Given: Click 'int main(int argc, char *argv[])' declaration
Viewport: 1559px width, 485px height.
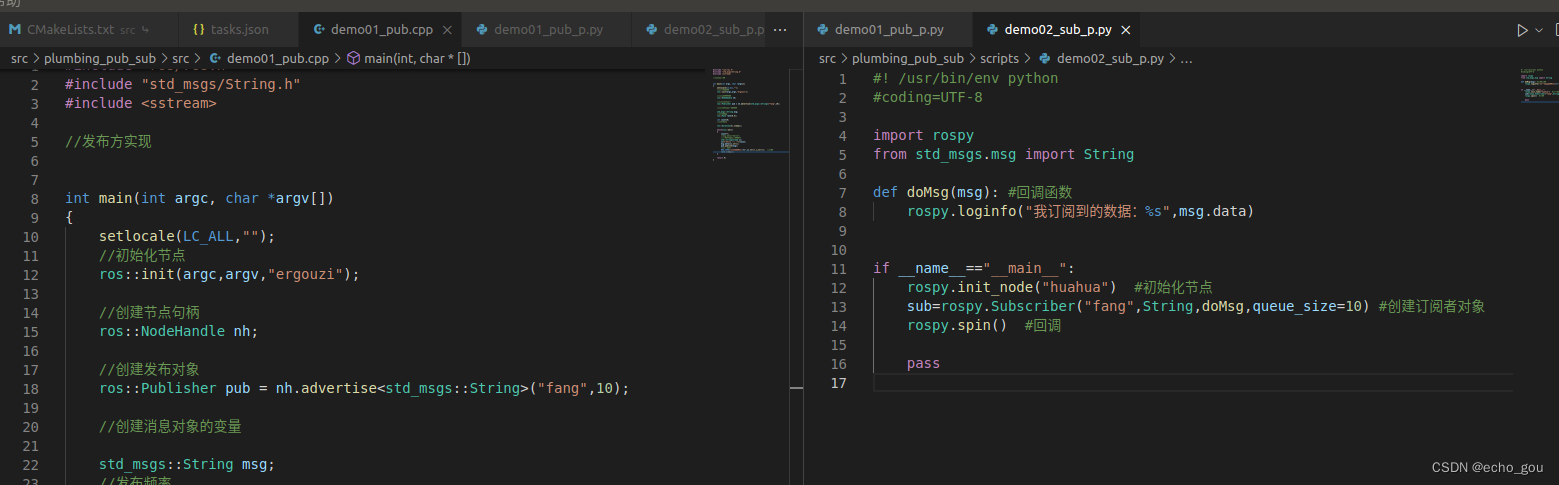Looking at the screenshot, I should 199,198.
